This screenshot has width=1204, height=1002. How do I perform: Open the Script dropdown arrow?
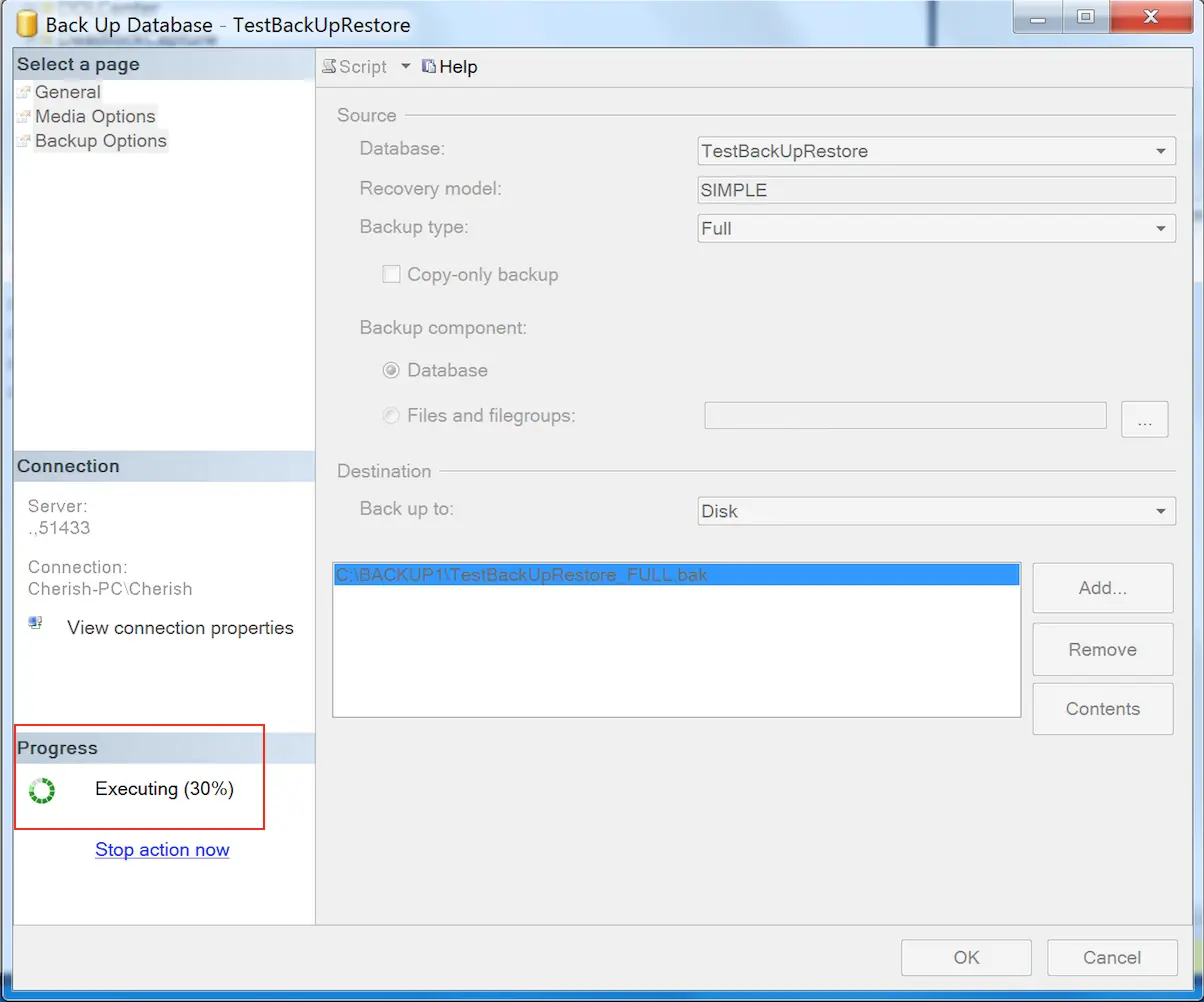pyautogui.click(x=405, y=66)
